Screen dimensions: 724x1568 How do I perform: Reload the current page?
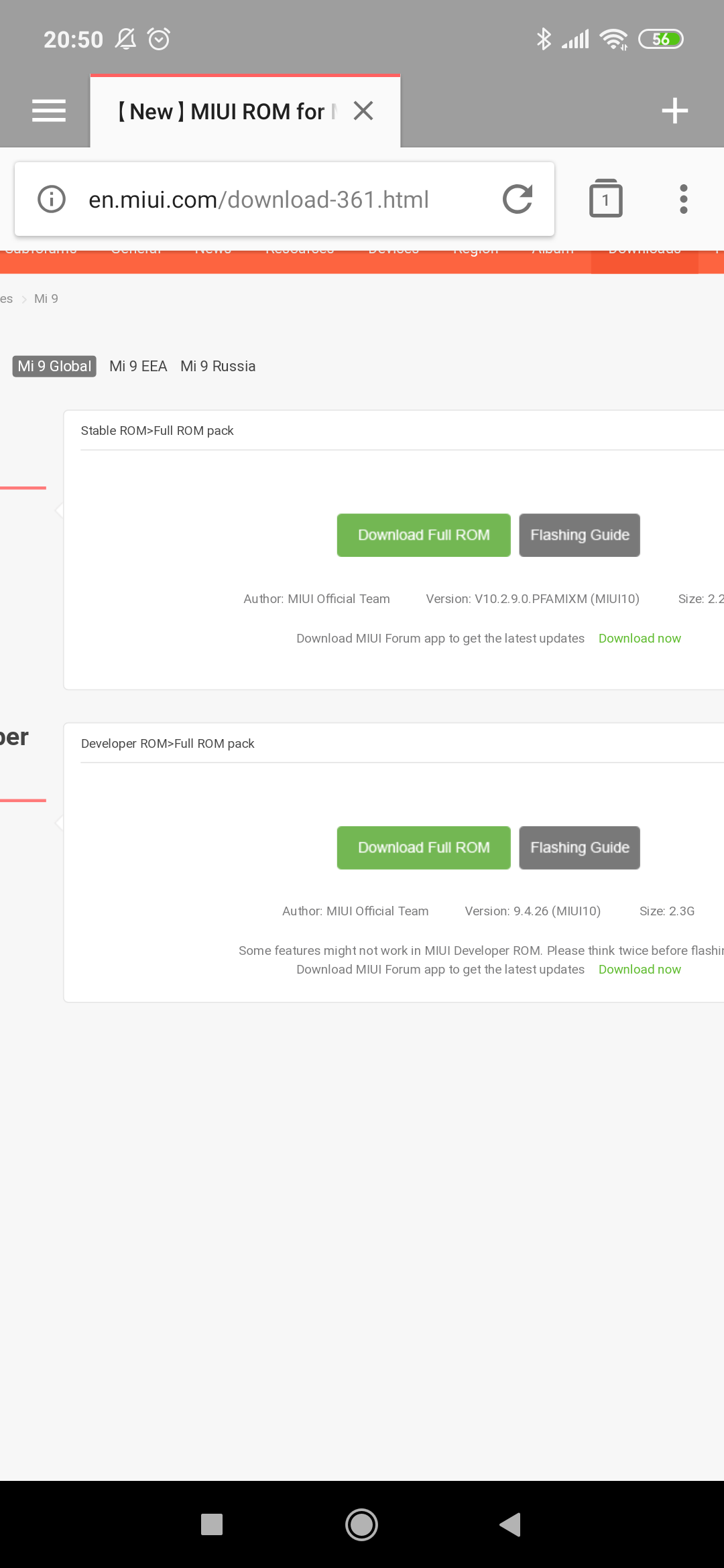tap(518, 199)
